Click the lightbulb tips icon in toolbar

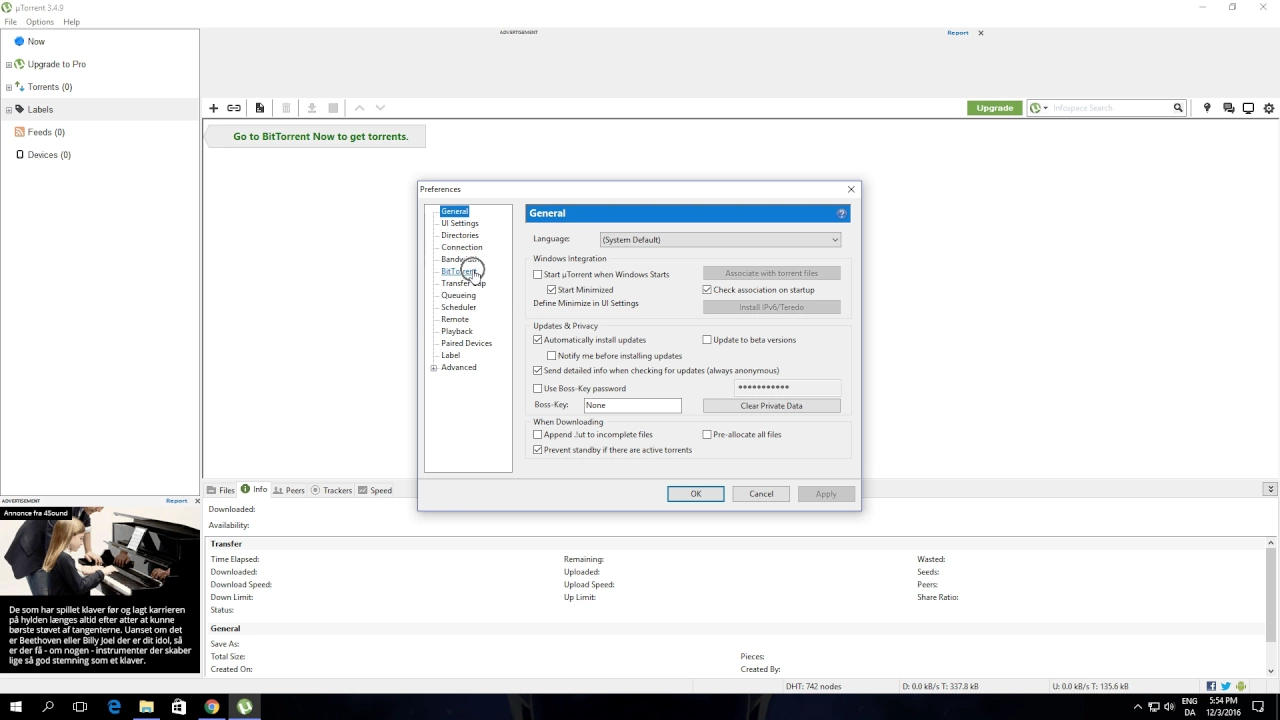point(1207,108)
